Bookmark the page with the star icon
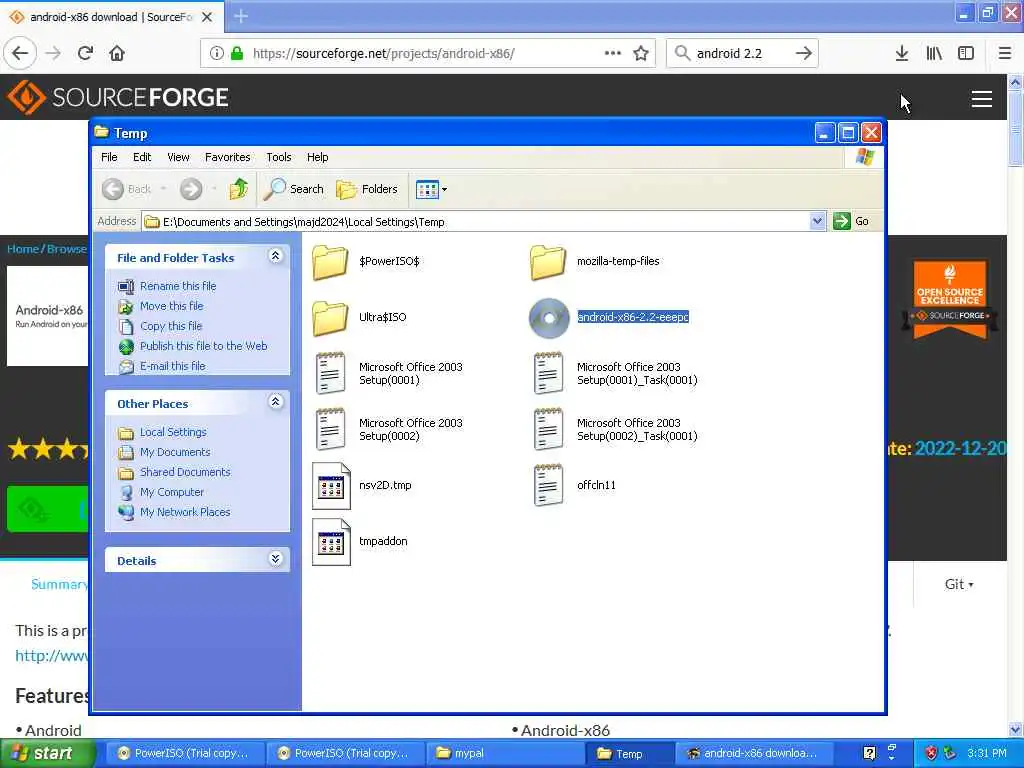 641,54
